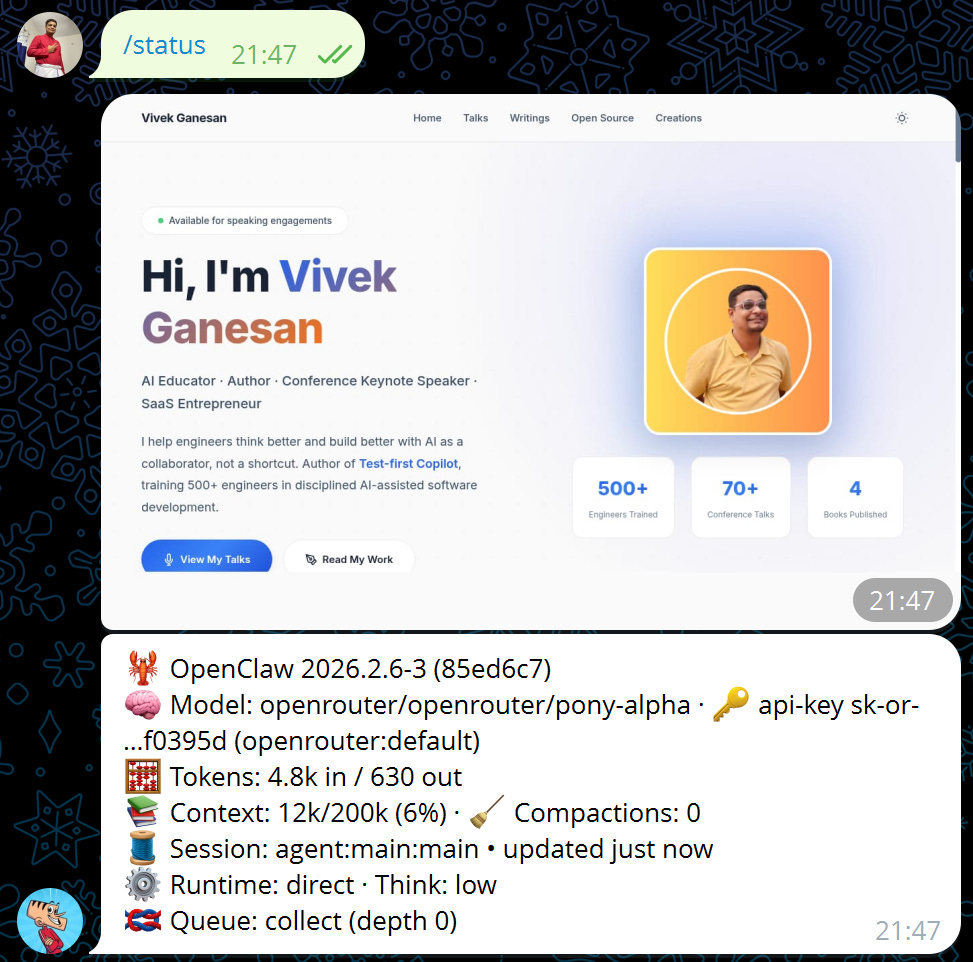Open the Talks navigation item
The width and height of the screenshot is (973, 962).
[475, 118]
